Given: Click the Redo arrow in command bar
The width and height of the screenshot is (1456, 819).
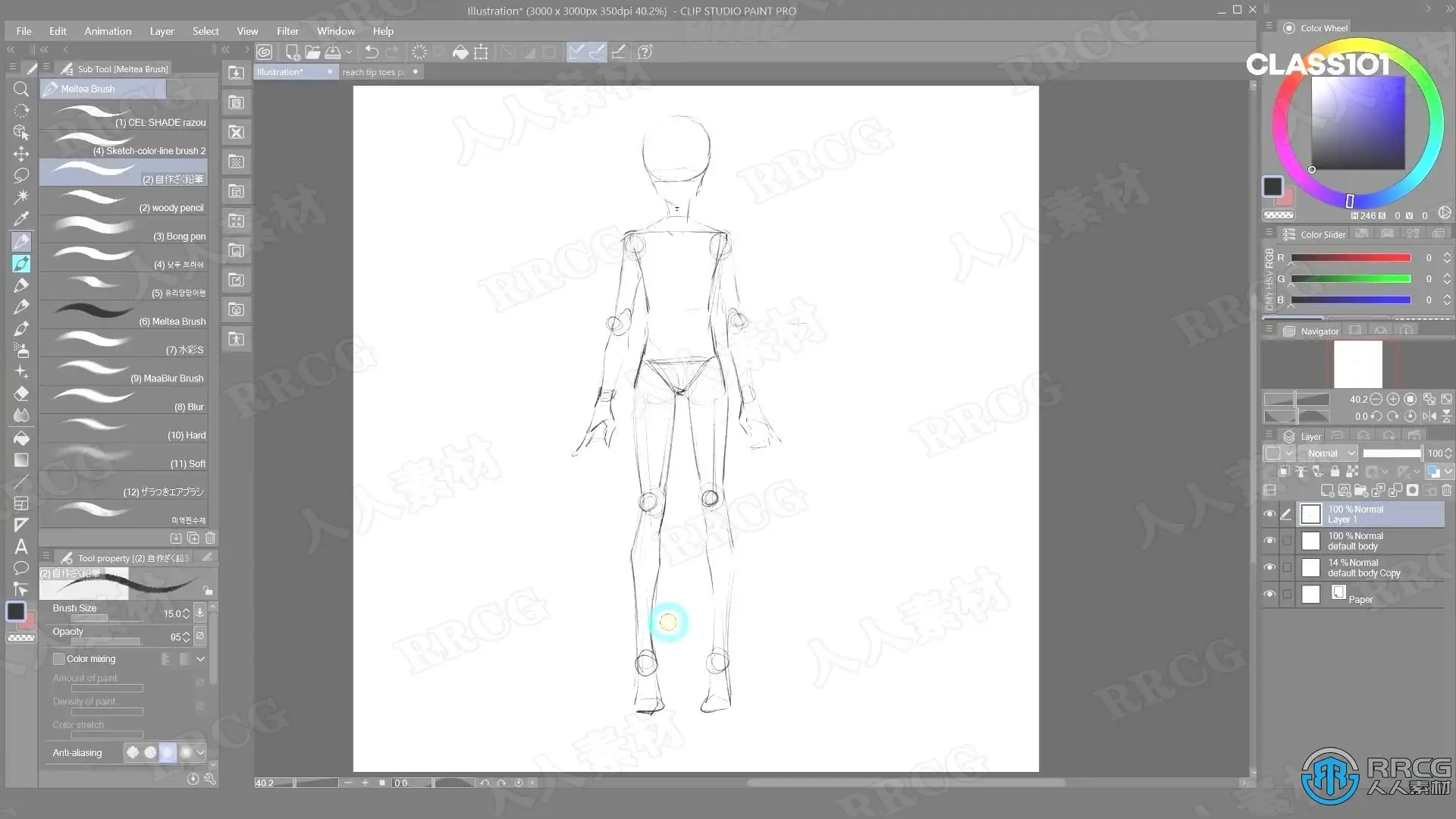Looking at the screenshot, I should (392, 52).
